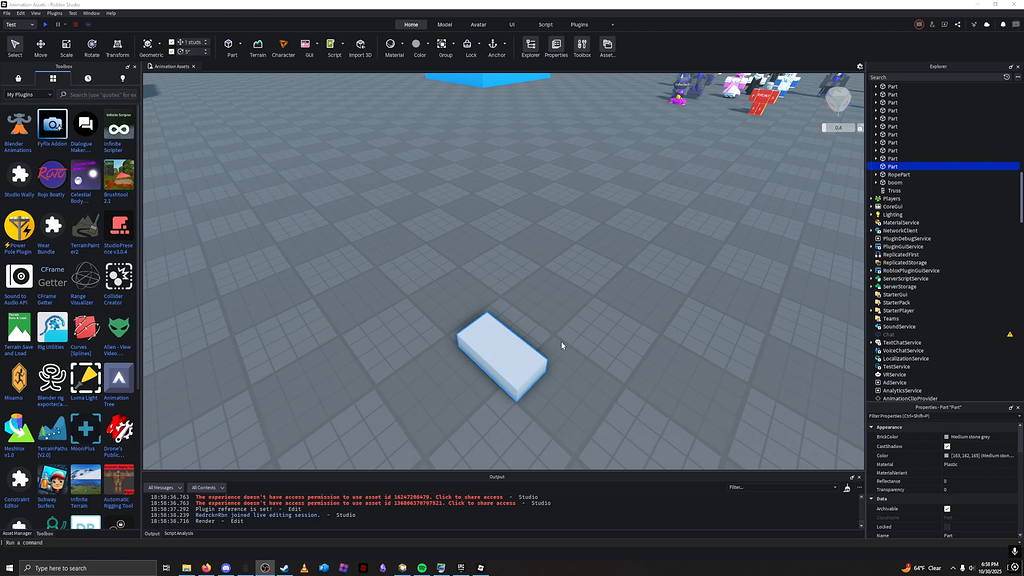
Task: Activate the Select tool
Action: click(14, 47)
